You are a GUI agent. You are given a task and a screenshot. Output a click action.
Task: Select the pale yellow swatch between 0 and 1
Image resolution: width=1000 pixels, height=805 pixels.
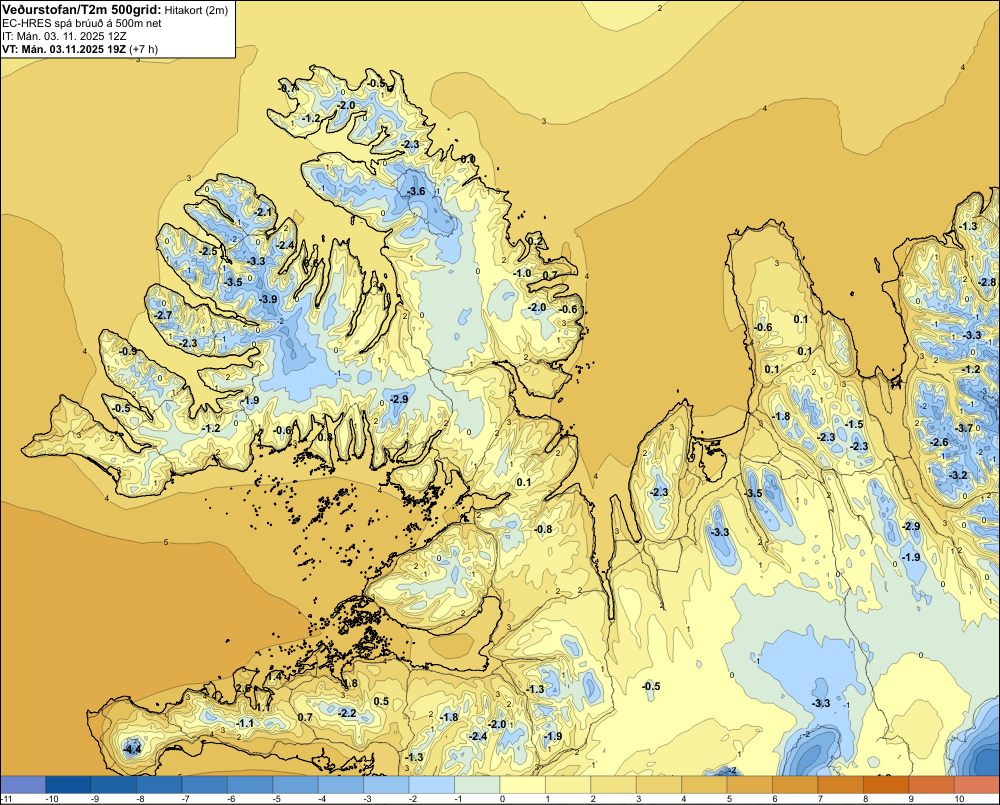(x=523, y=784)
